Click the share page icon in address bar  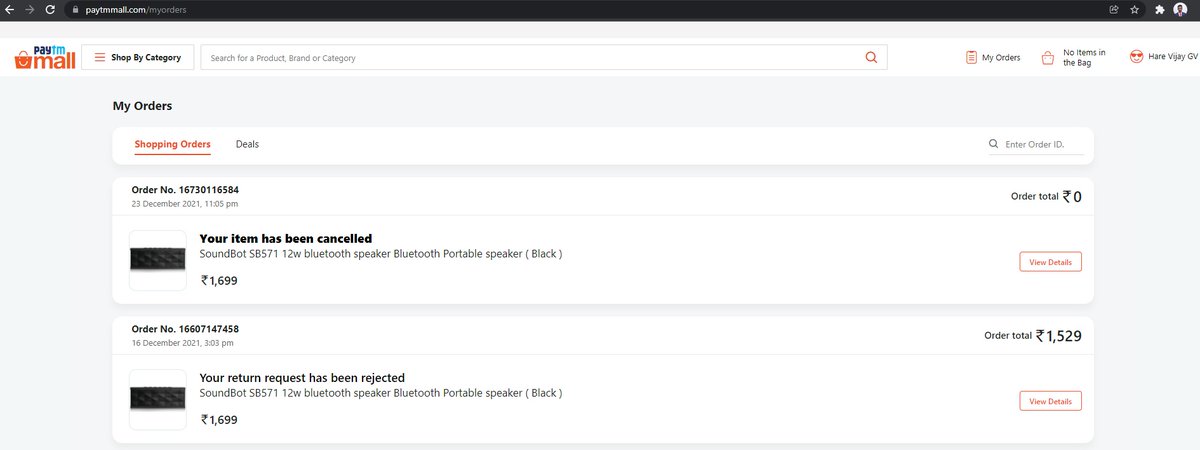point(1113,9)
